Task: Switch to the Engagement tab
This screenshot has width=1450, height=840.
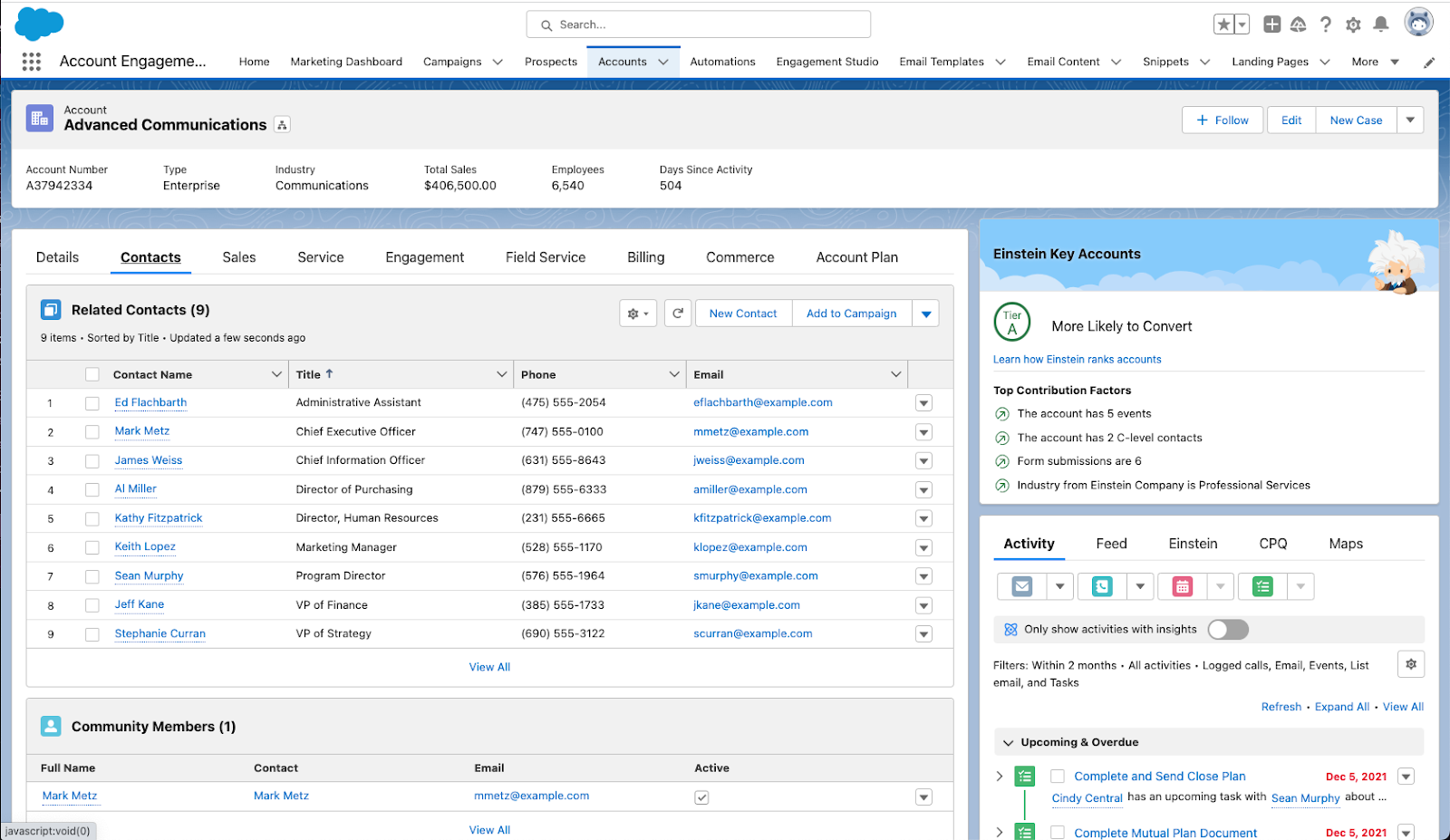Action: pyautogui.click(x=424, y=257)
